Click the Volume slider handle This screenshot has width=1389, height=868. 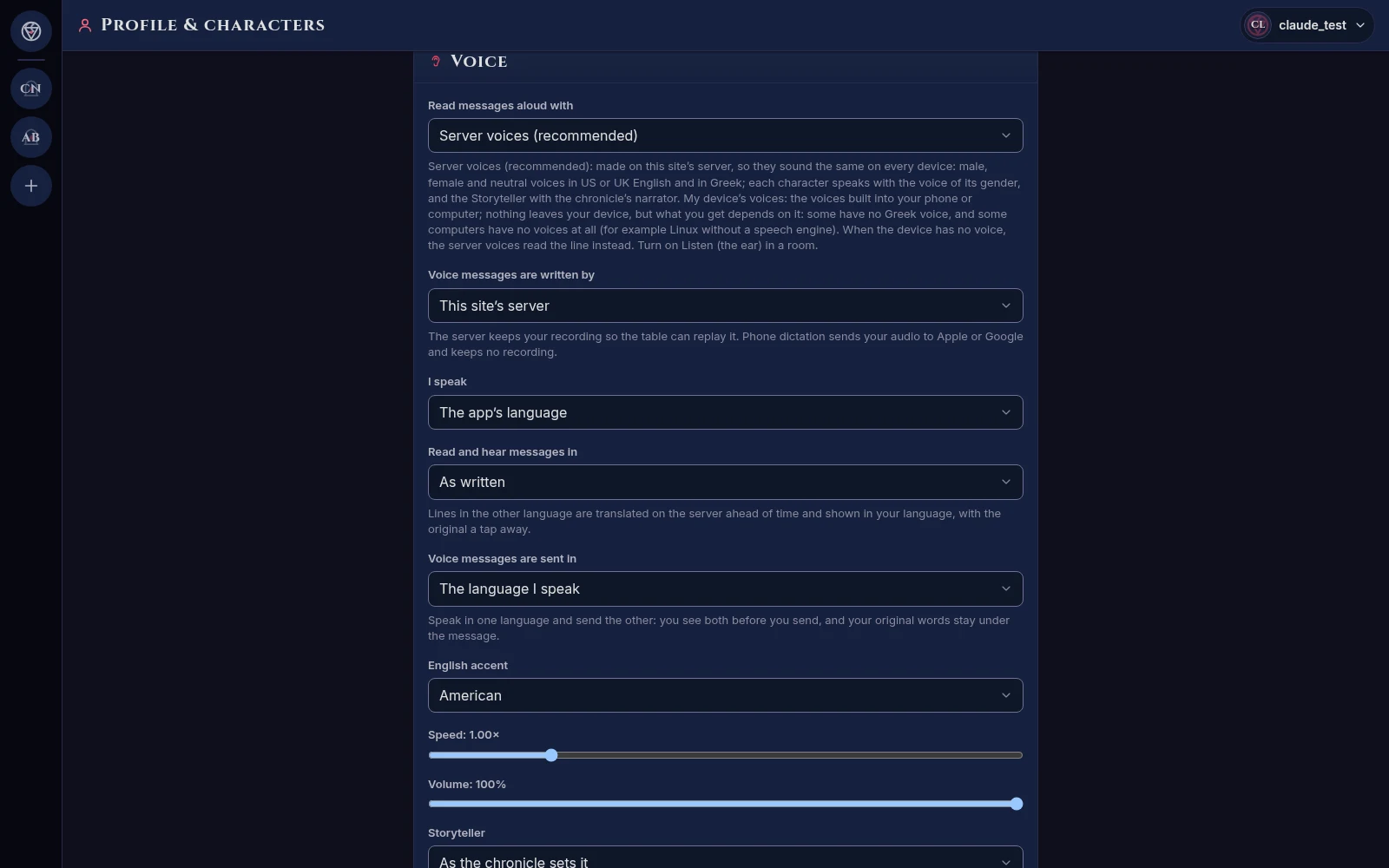point(1017,804)
